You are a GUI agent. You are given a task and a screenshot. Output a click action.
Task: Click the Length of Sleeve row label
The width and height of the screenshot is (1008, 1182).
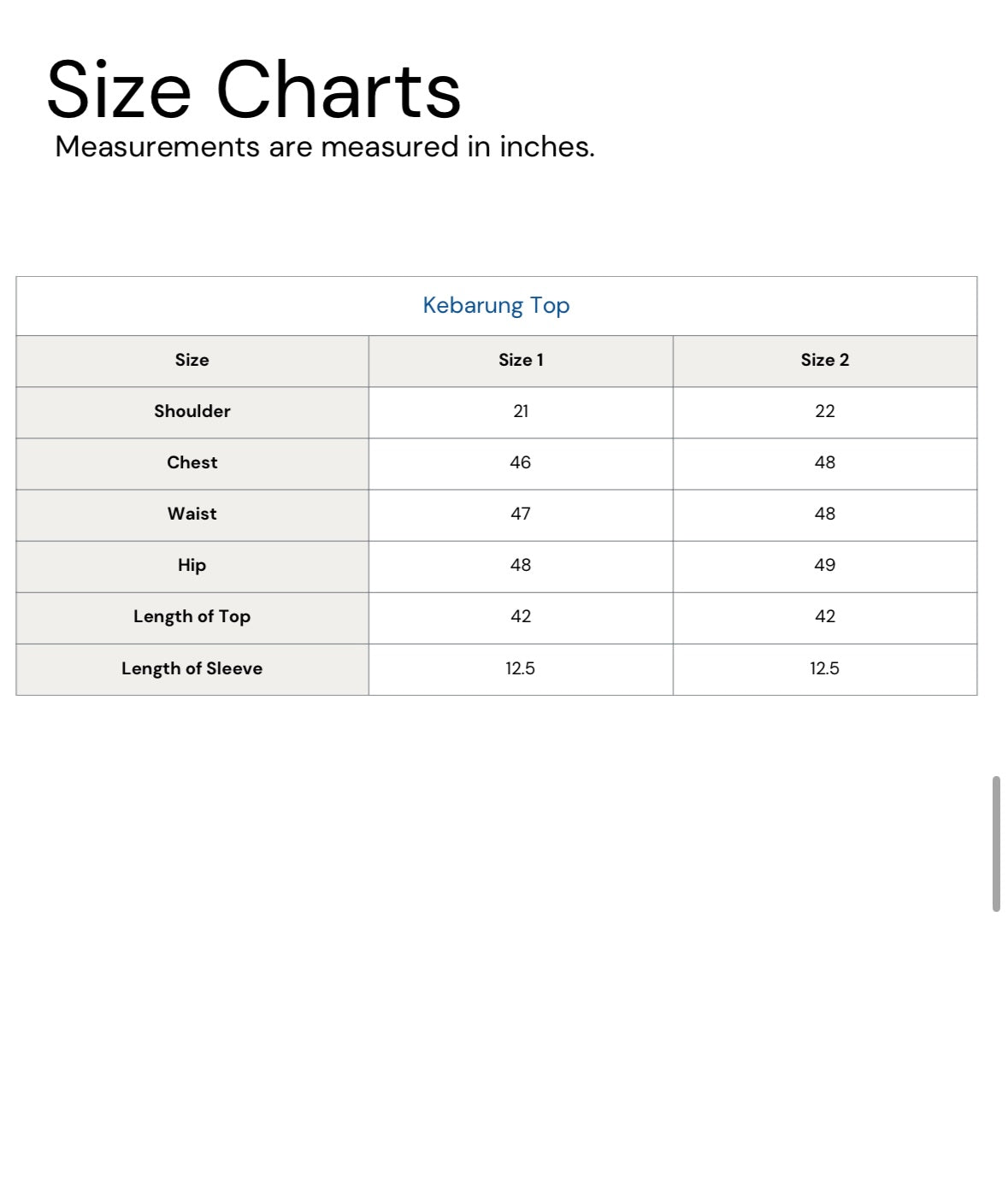click(x=192, y=668)
